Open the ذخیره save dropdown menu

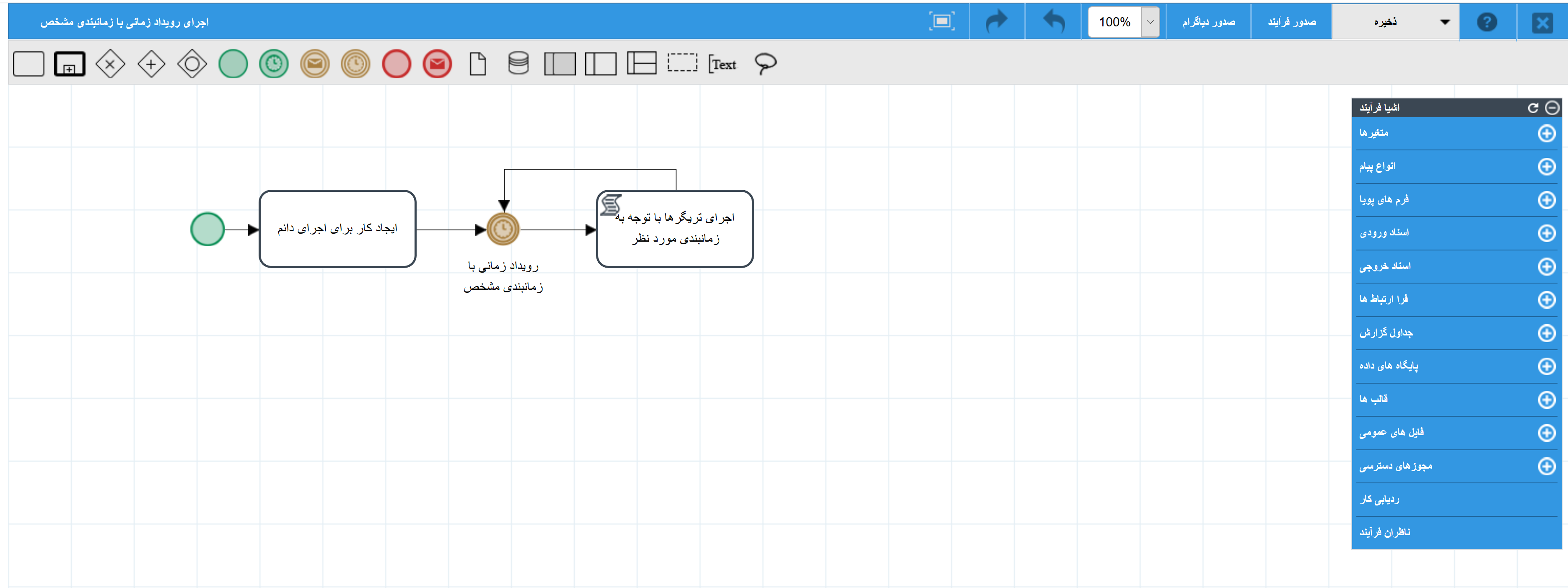coord(1444,22)
